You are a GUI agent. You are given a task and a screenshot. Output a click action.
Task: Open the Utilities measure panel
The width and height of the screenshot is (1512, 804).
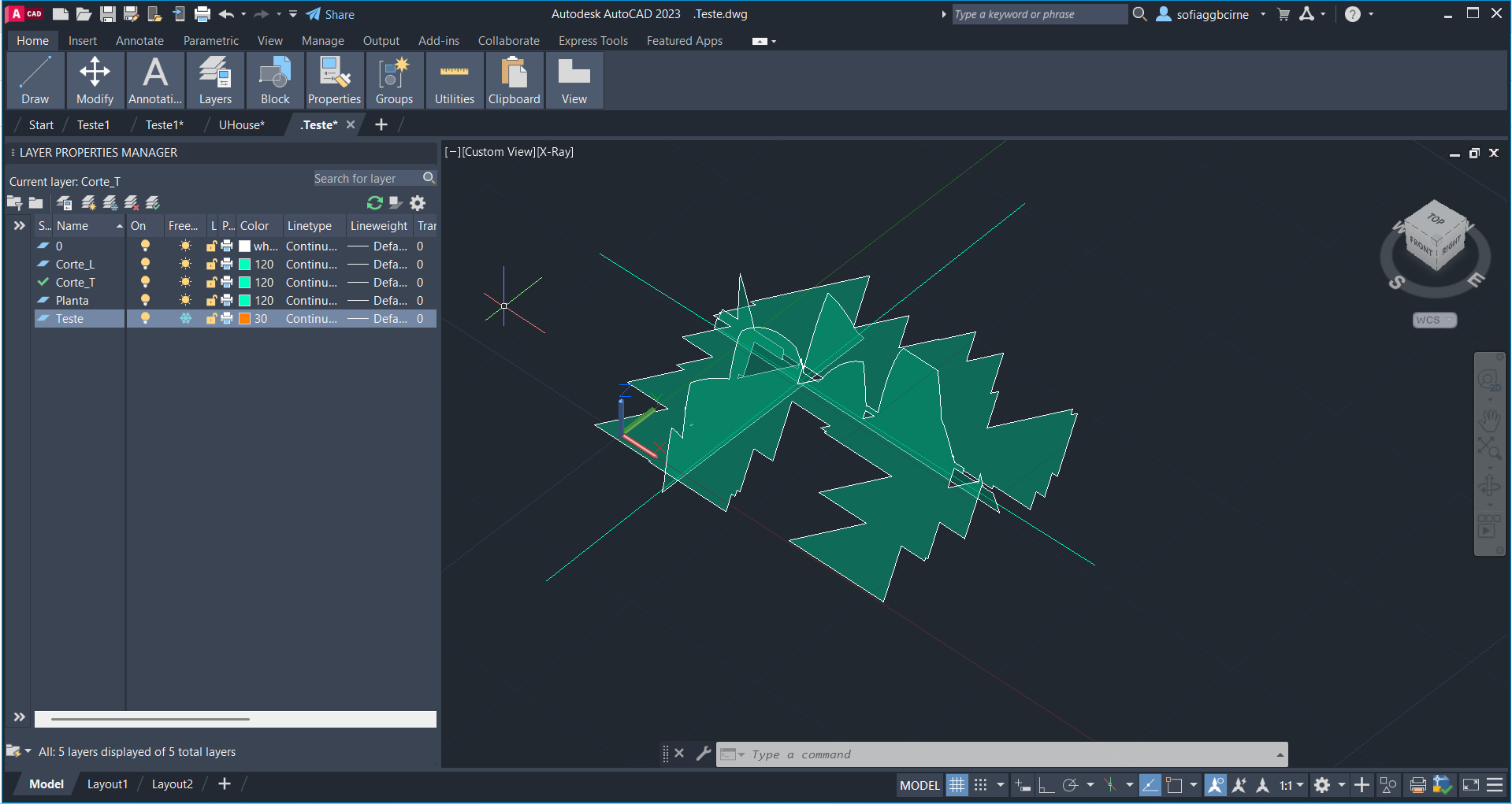(x=454, y=80)
